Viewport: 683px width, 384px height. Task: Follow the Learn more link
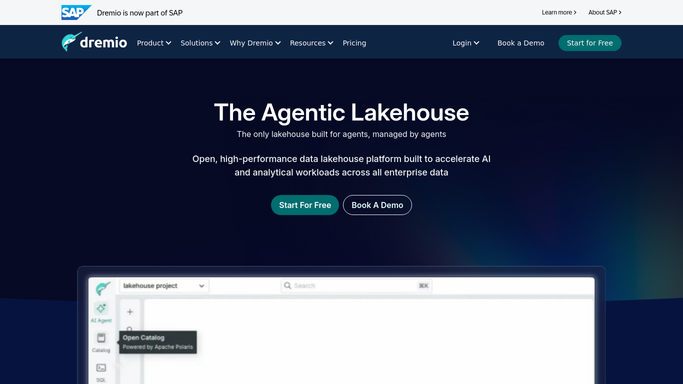click(x=559, y=13)
